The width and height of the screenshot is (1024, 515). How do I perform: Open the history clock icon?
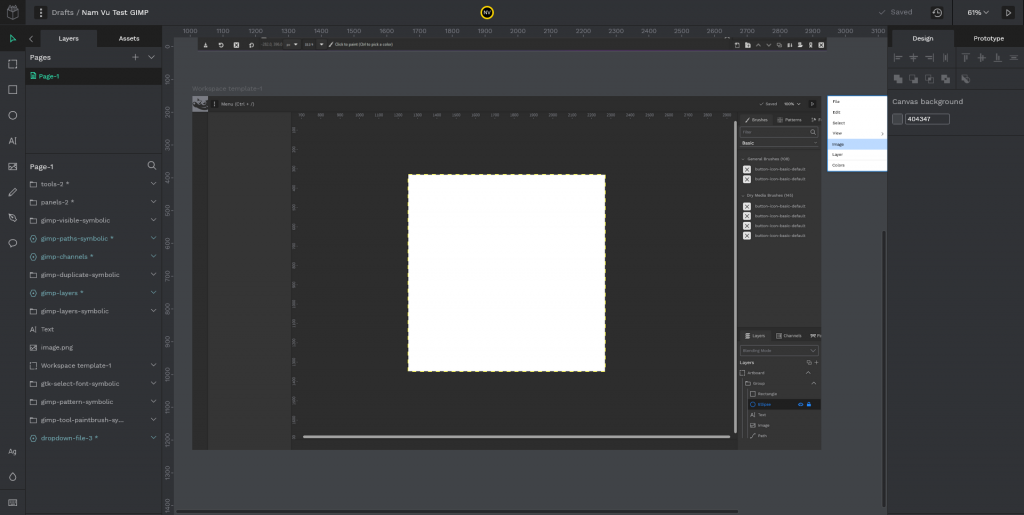[936, 12]
